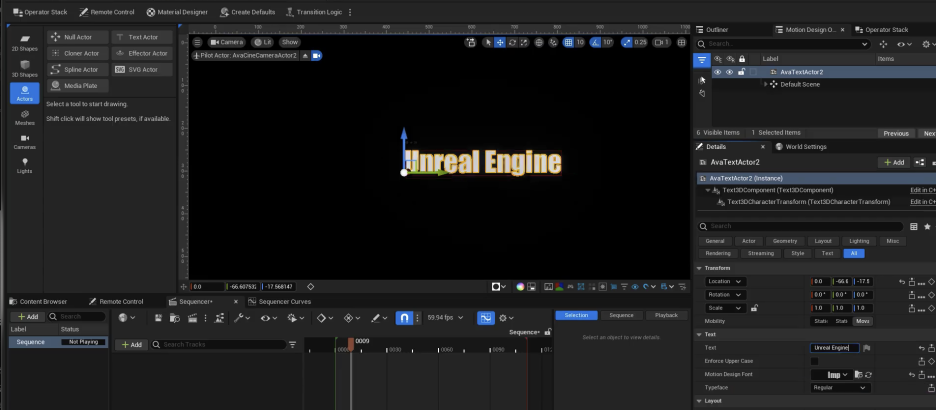Toggle rotation angle snapping
Screen dimensions: 936x410
point(595,42)
